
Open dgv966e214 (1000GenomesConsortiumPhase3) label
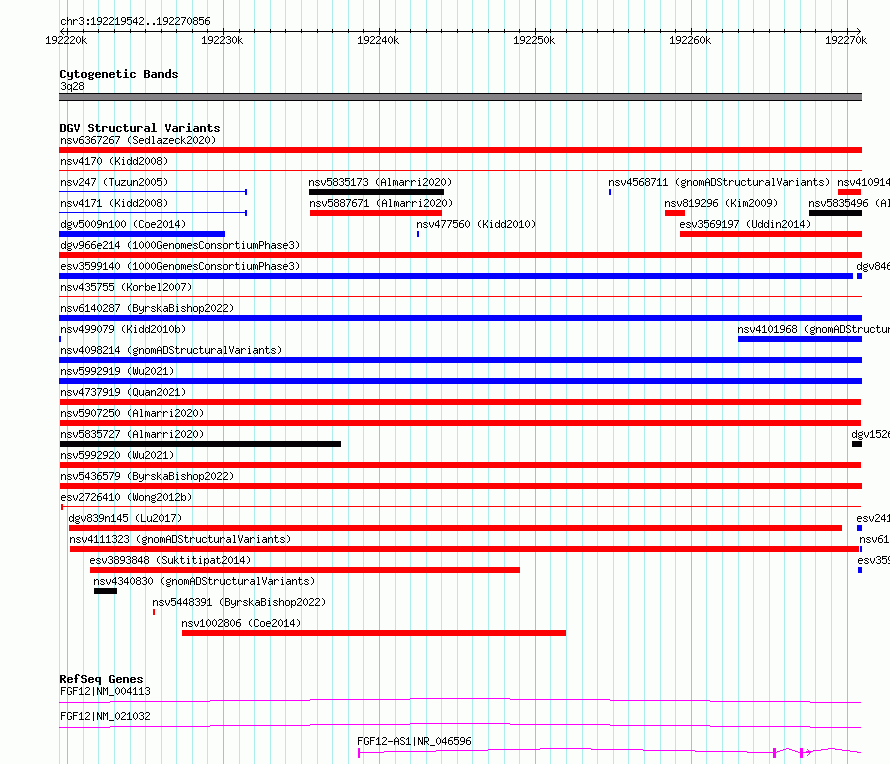tap(180, 245)
